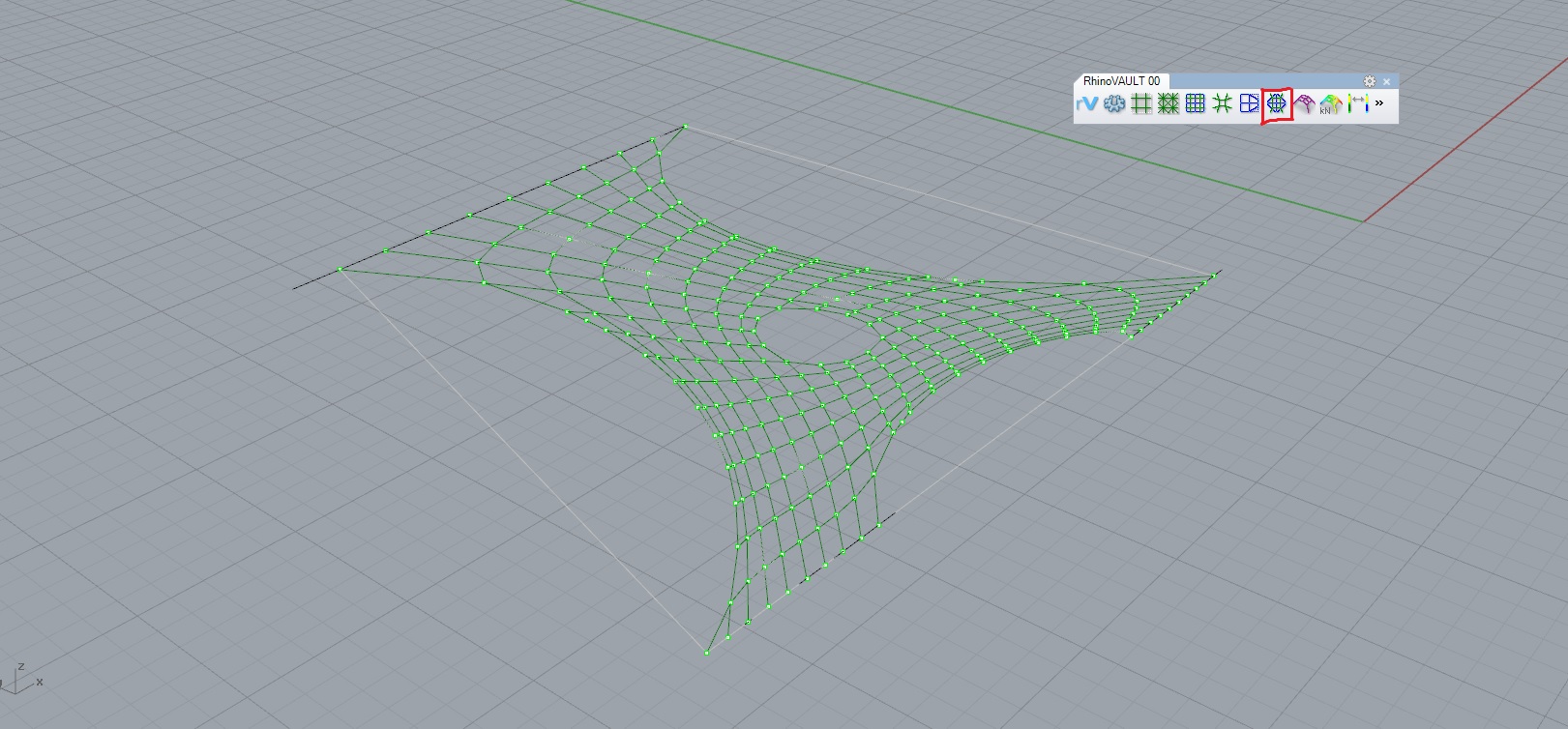
Task: Click the rV RhinoVAULT logo icon
Action: pos(1087,103)
